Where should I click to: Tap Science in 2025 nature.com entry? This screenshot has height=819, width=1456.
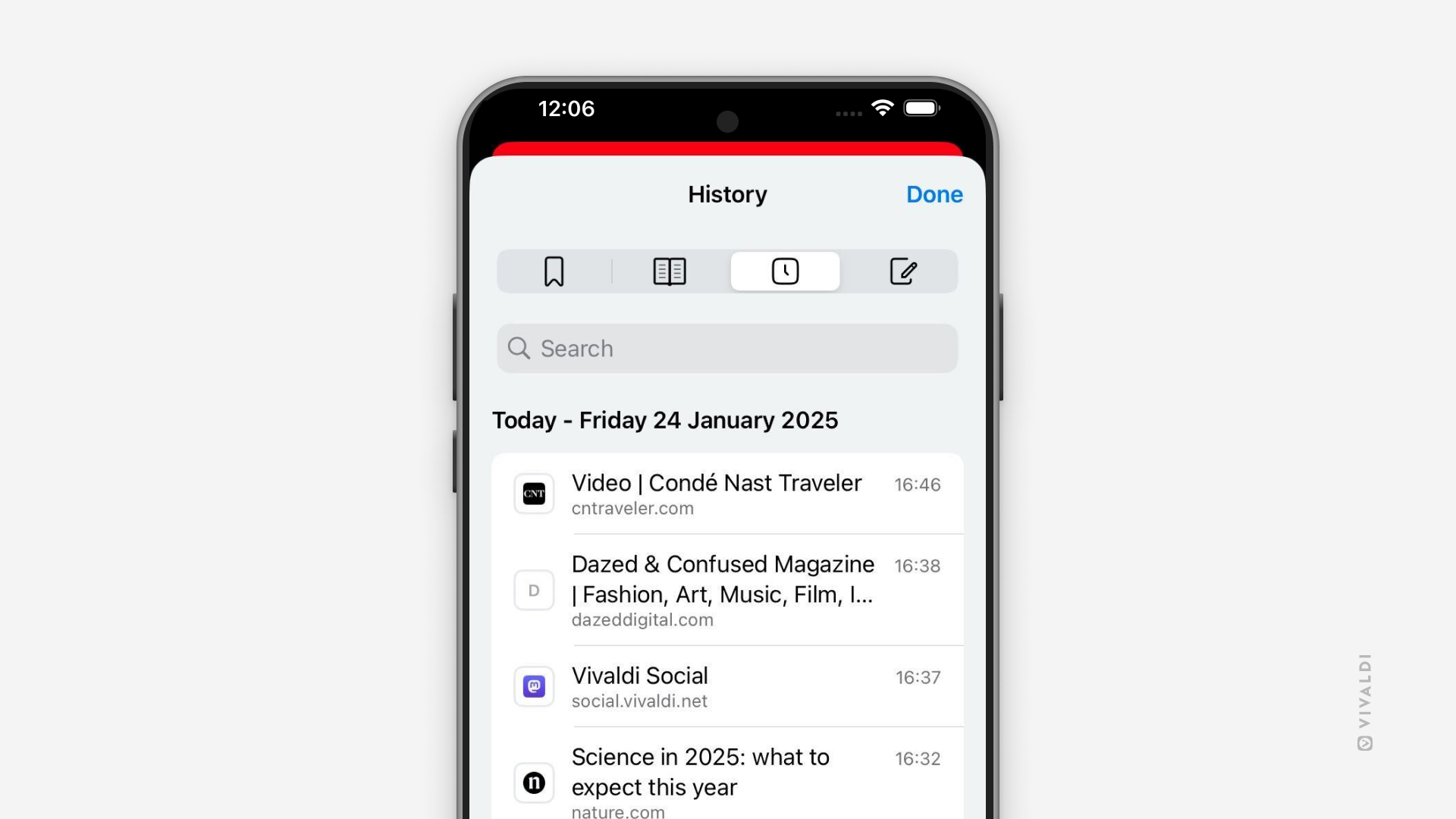[728, 780]
